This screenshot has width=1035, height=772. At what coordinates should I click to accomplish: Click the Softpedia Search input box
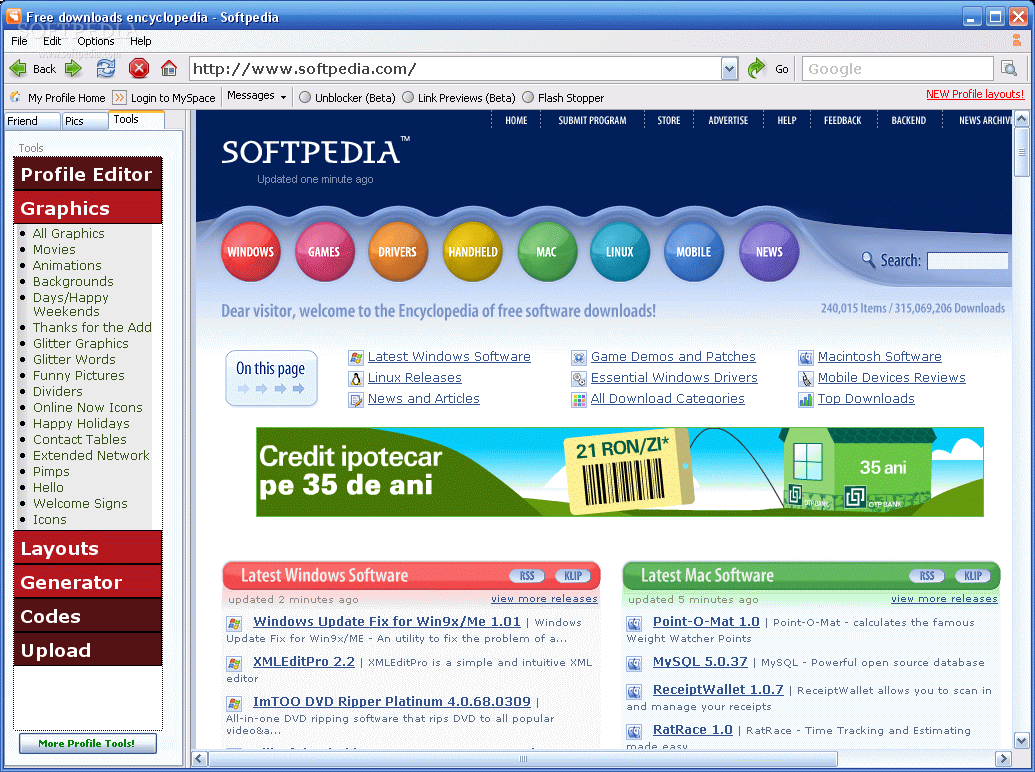pyautogui.click(x=968, y=261)
